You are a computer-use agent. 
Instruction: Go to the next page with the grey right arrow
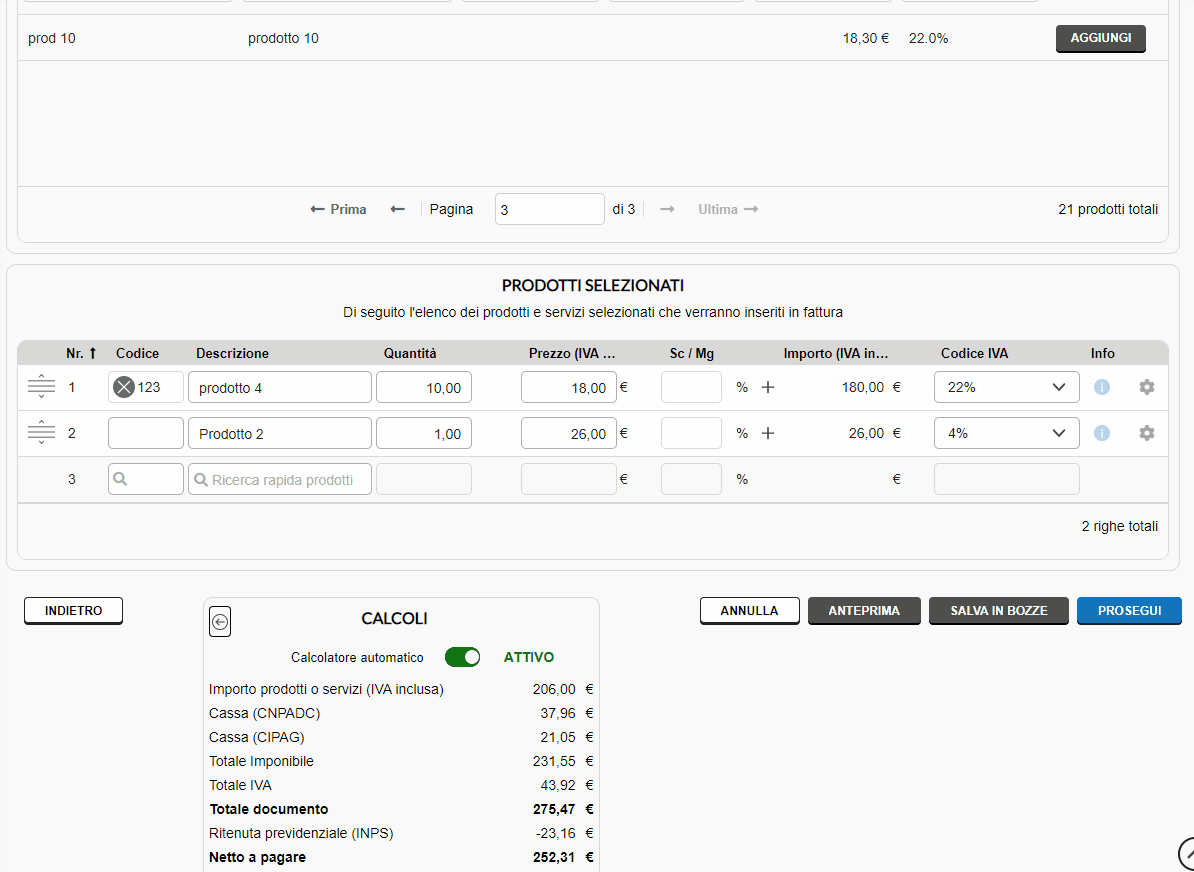[667, 209]
